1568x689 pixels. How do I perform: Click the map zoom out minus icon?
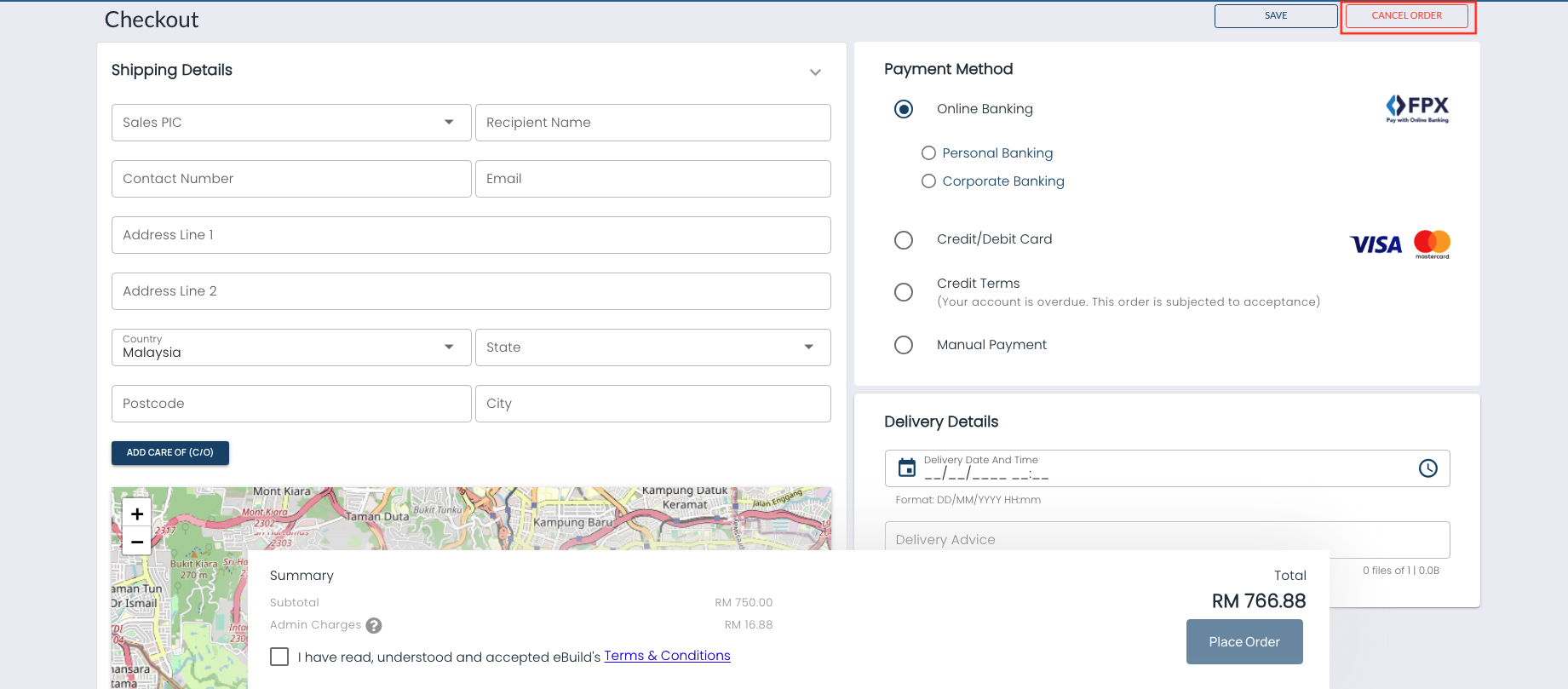pyautogui.click(x=137, y=542)
